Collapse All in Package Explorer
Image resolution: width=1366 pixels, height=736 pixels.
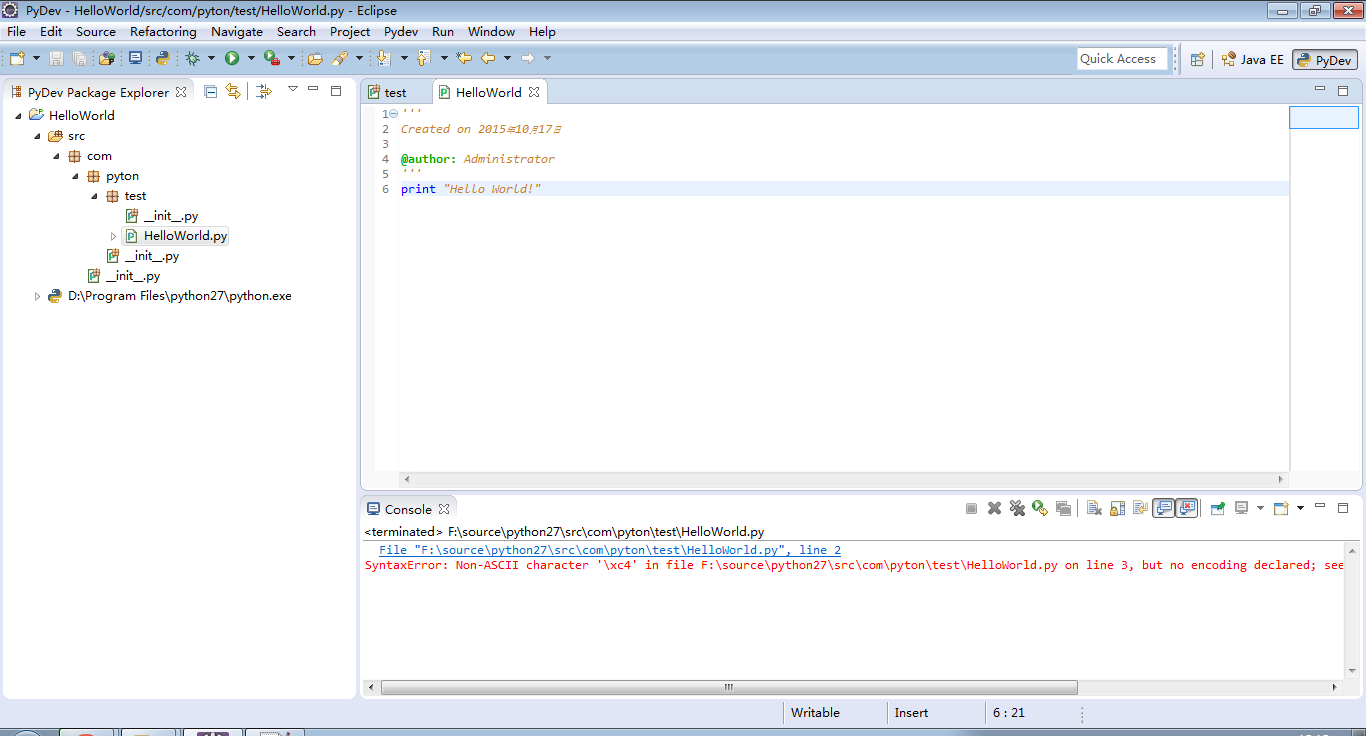[x=210, y=91]
